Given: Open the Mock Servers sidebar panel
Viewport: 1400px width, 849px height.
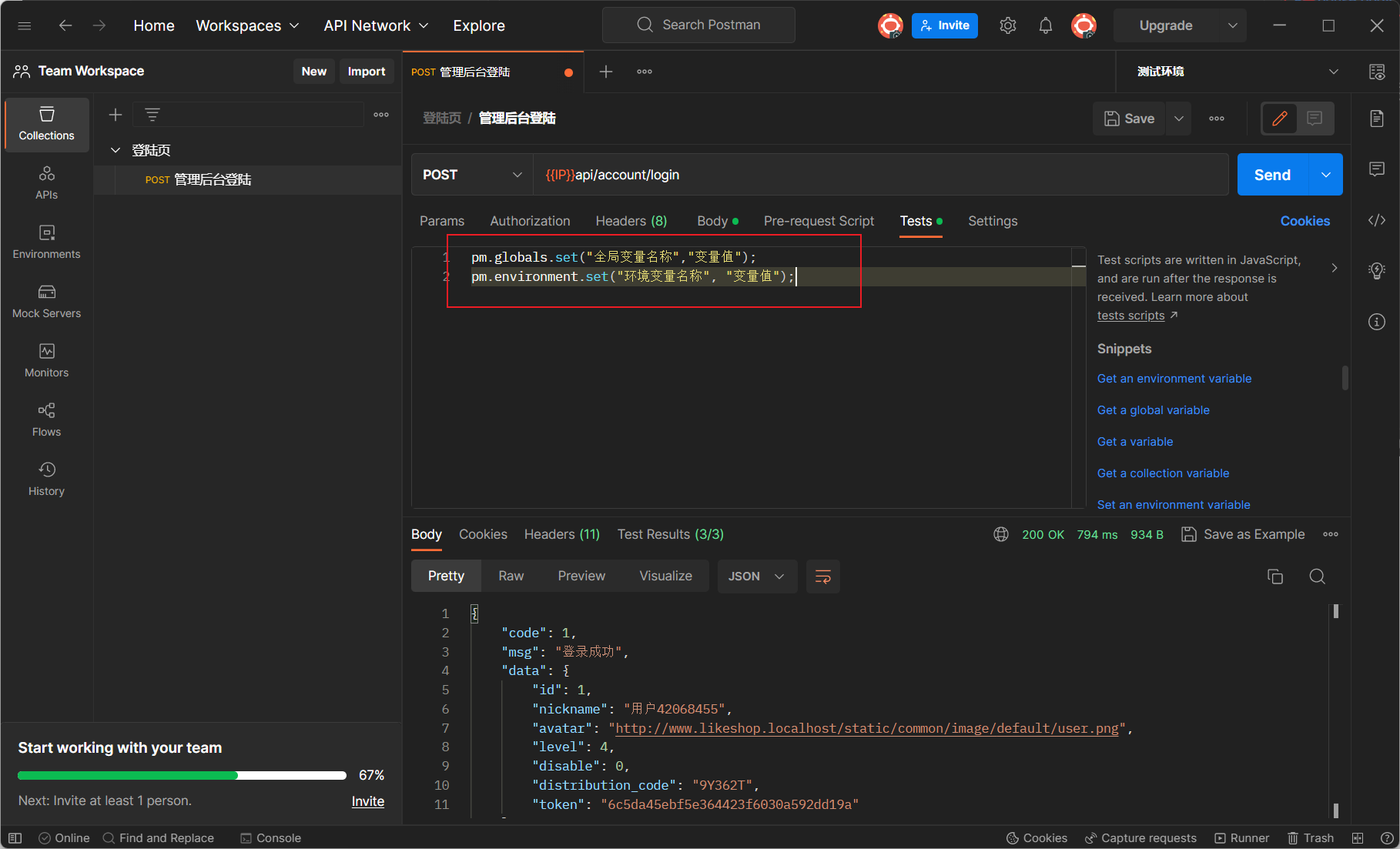Looking at the screenshot, I should (46, 301).
